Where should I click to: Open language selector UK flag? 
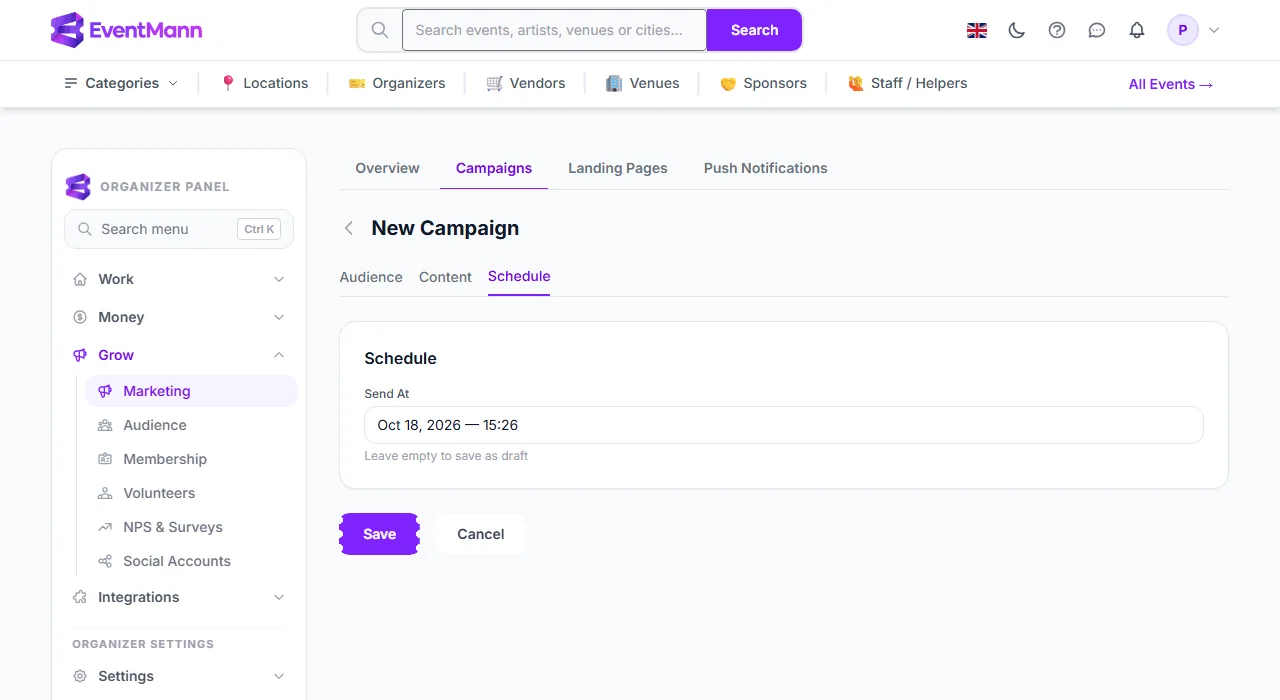coord(977,30)
